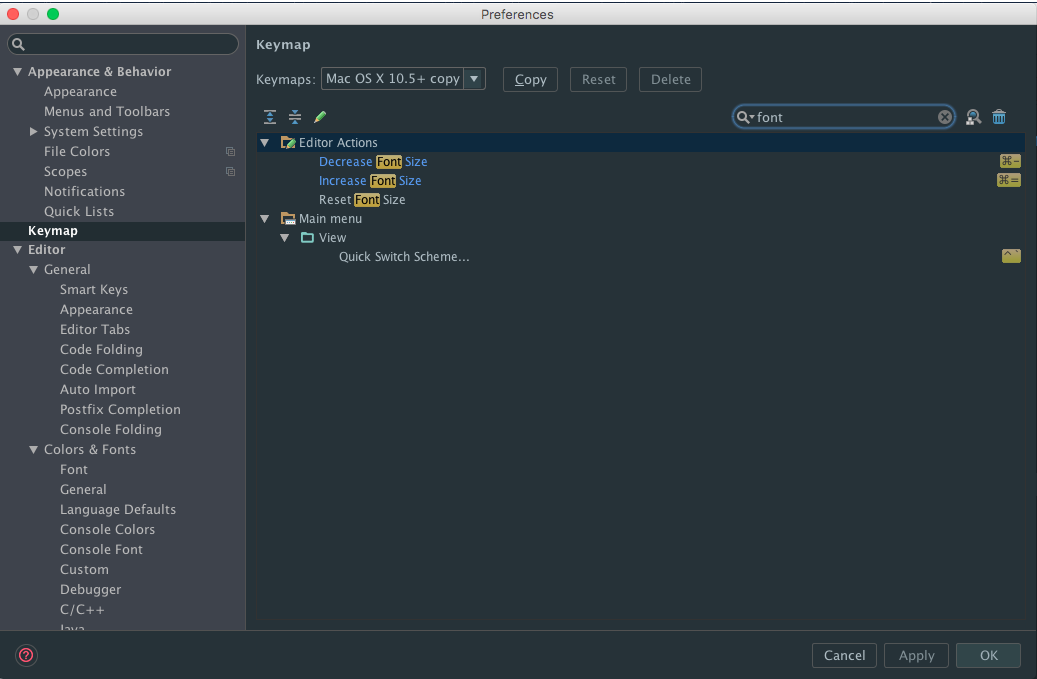This screenshot has height=679, width=1037.
Task: Collapse the View tree node
Action: (284, 237)
